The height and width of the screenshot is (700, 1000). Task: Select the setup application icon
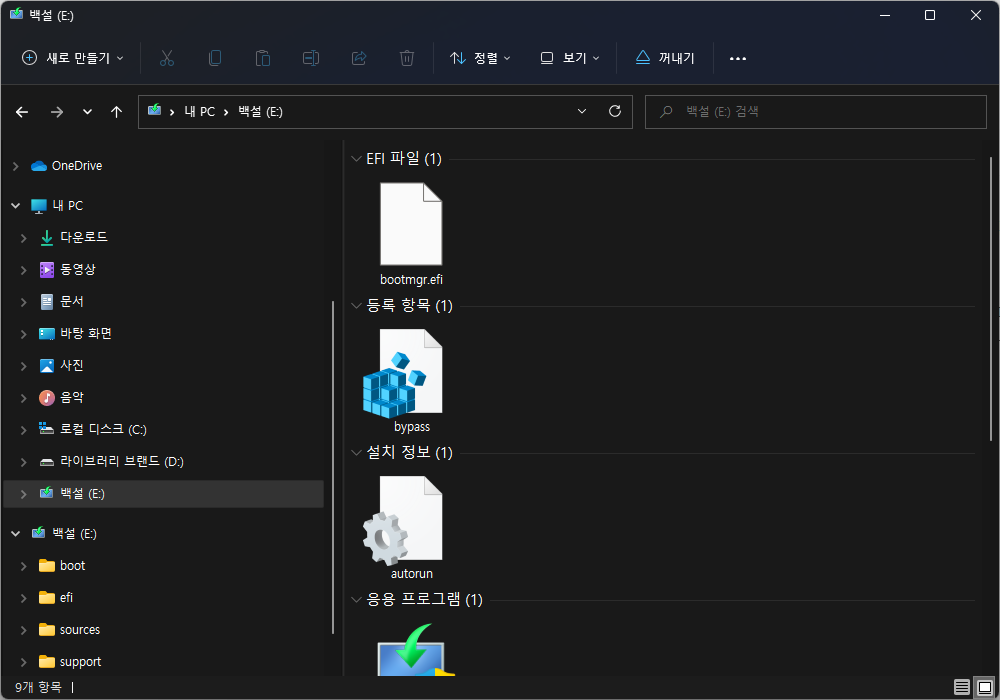416,649
